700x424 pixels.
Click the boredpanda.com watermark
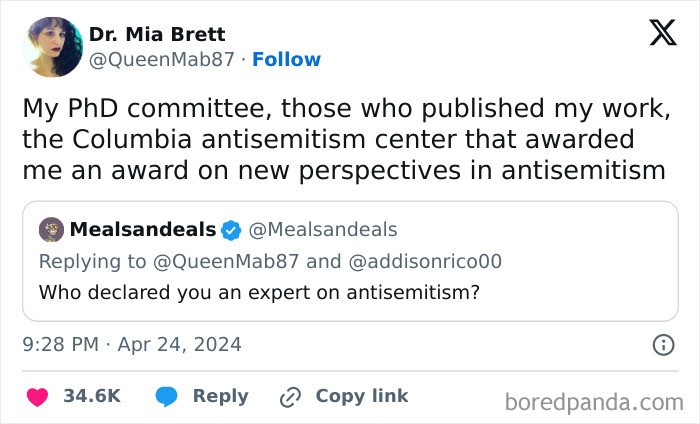click(x=594, y=403)
